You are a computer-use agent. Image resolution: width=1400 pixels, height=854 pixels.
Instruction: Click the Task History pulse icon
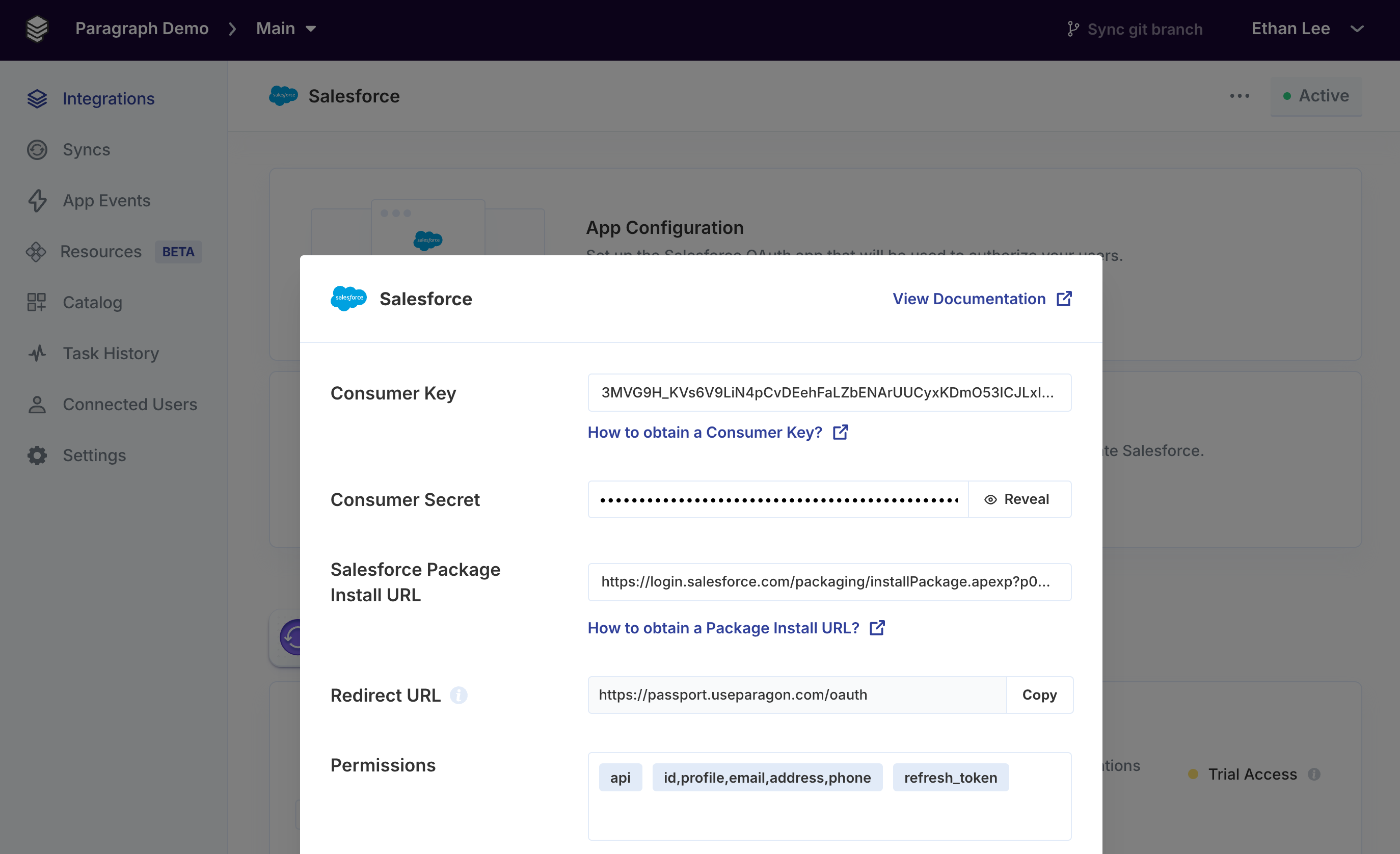click(x=37, y=354)
